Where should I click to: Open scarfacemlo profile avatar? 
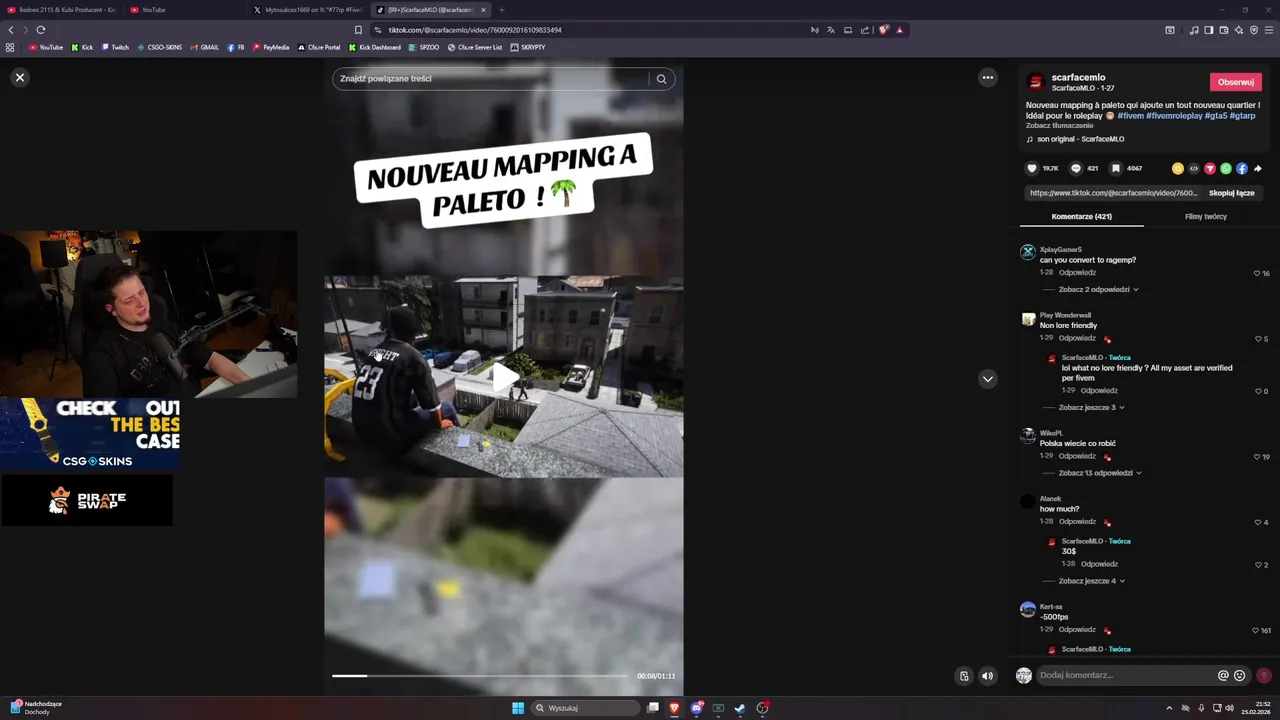1036,82
